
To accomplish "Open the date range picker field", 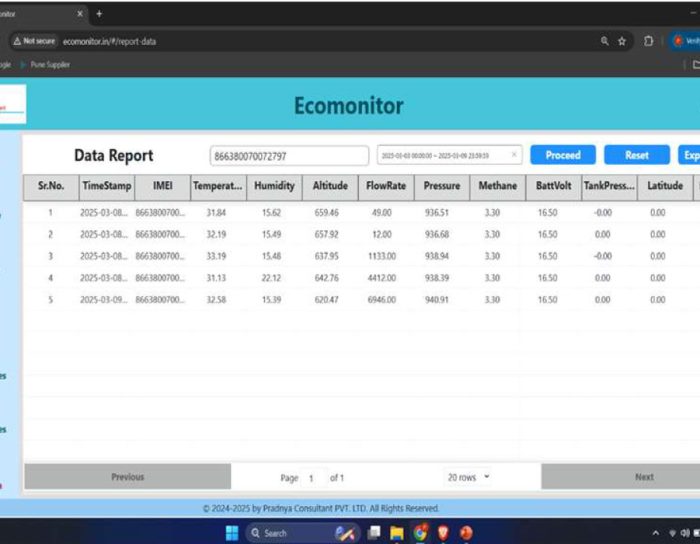I will 442,155.
